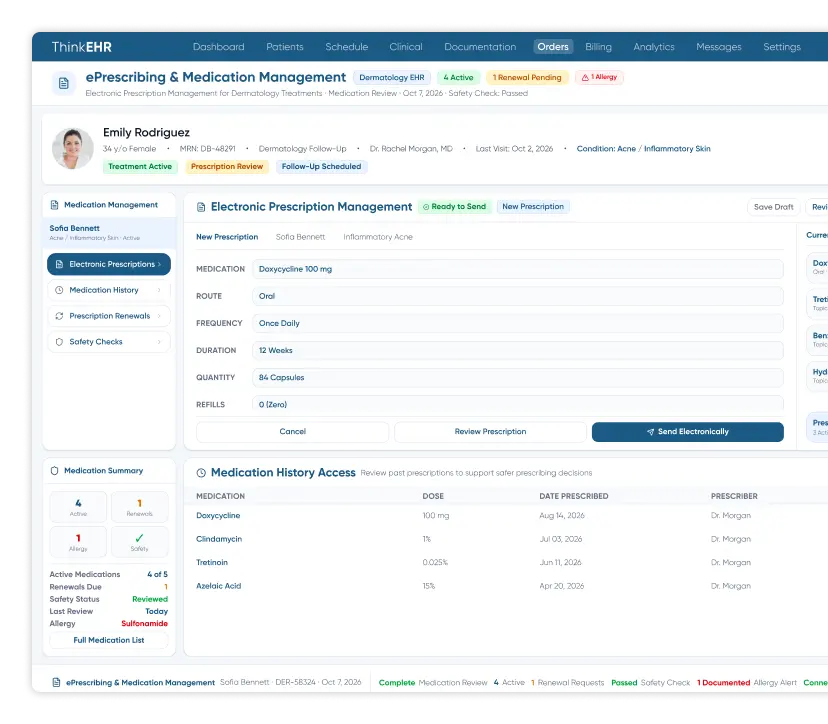Screen dimensions: 828x724
Task: Click the Route field showing Oral
Action: [518, 296]
